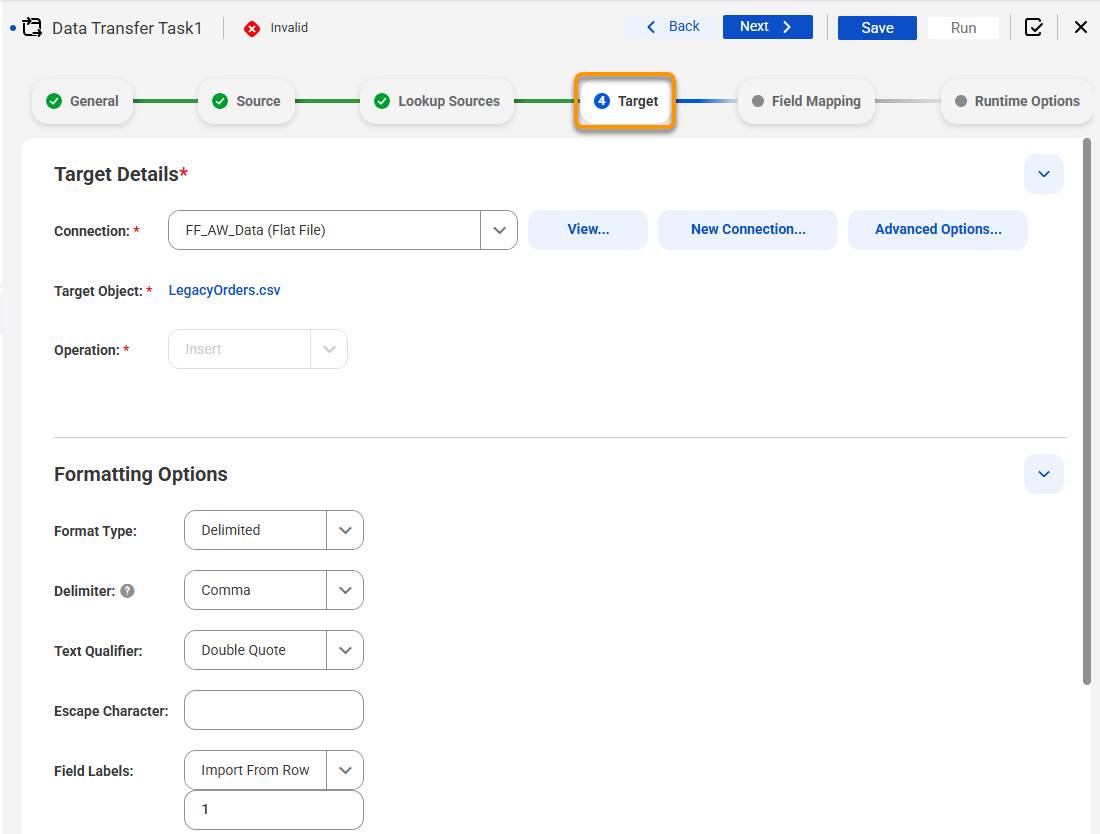
Task: Click the red Invalid status icon
Action: point(252,29)
